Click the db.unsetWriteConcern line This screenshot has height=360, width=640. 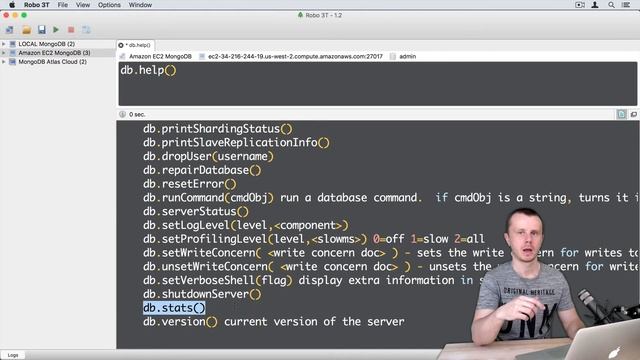coord(391,267)
